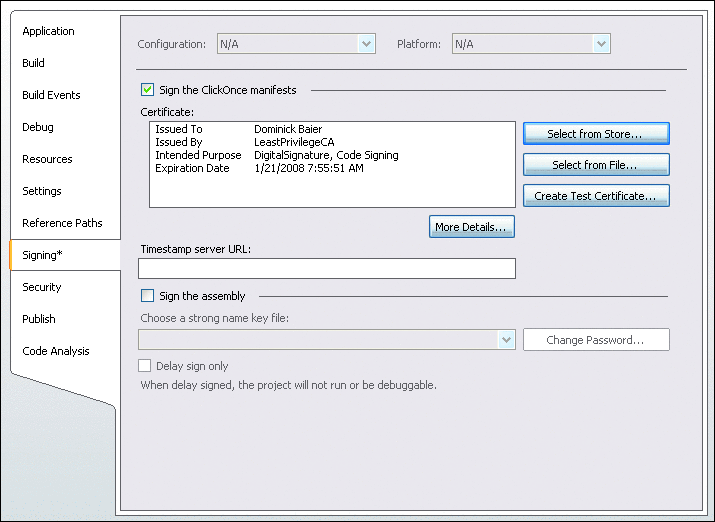Click Create Test Certificate button
The width and height of the screenshot is (715, 522).
(x=596, y=196)
